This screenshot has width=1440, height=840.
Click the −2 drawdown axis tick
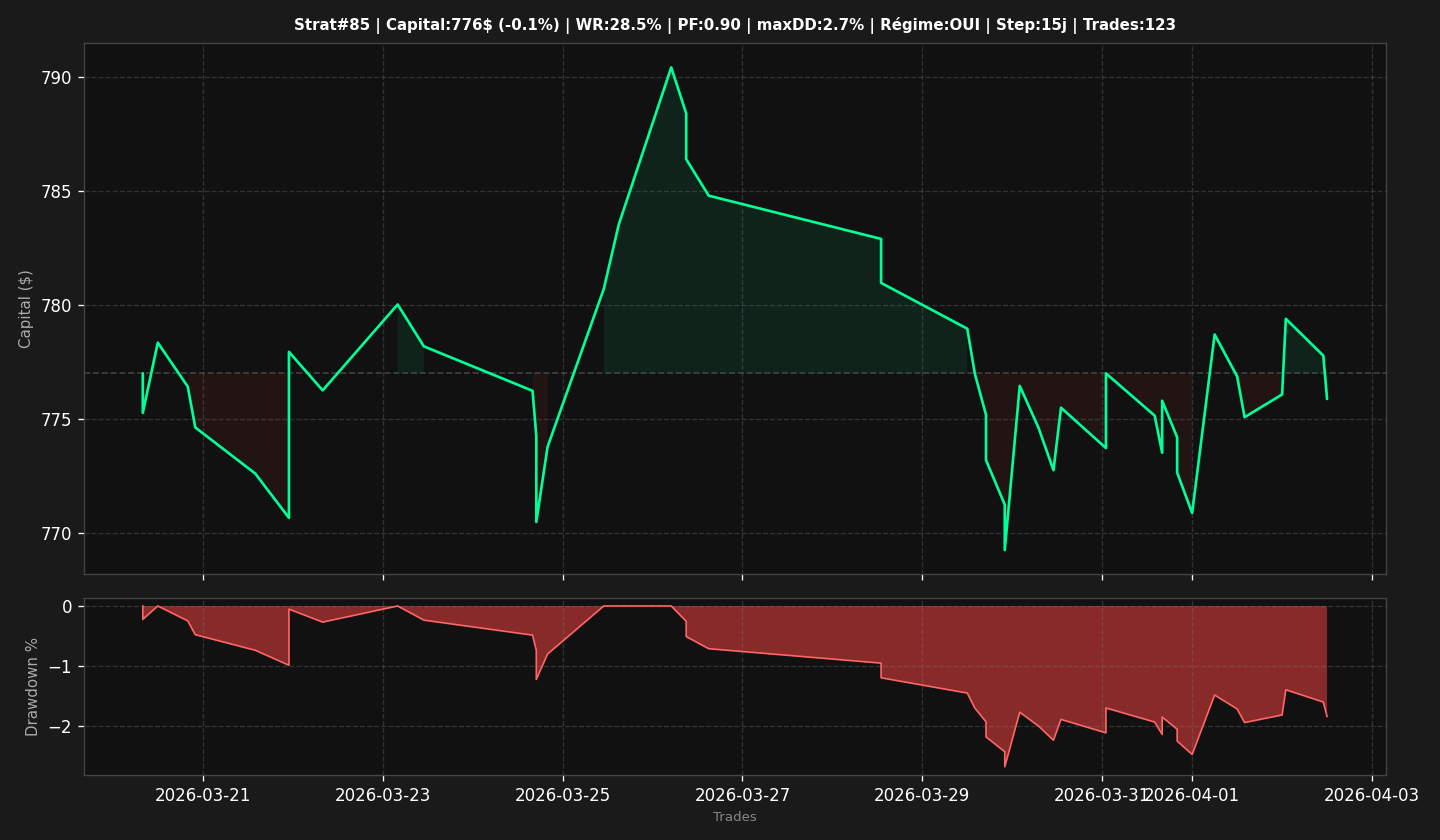(x=60, y=727)
